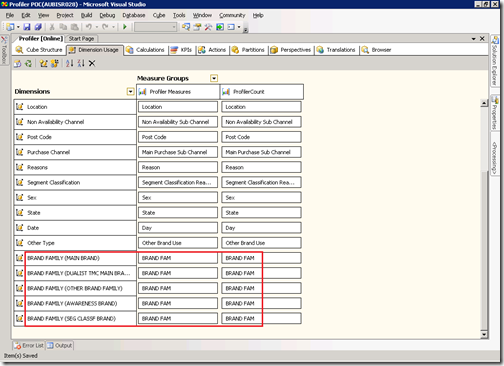Switch to the Browser tab

[376, 50]
